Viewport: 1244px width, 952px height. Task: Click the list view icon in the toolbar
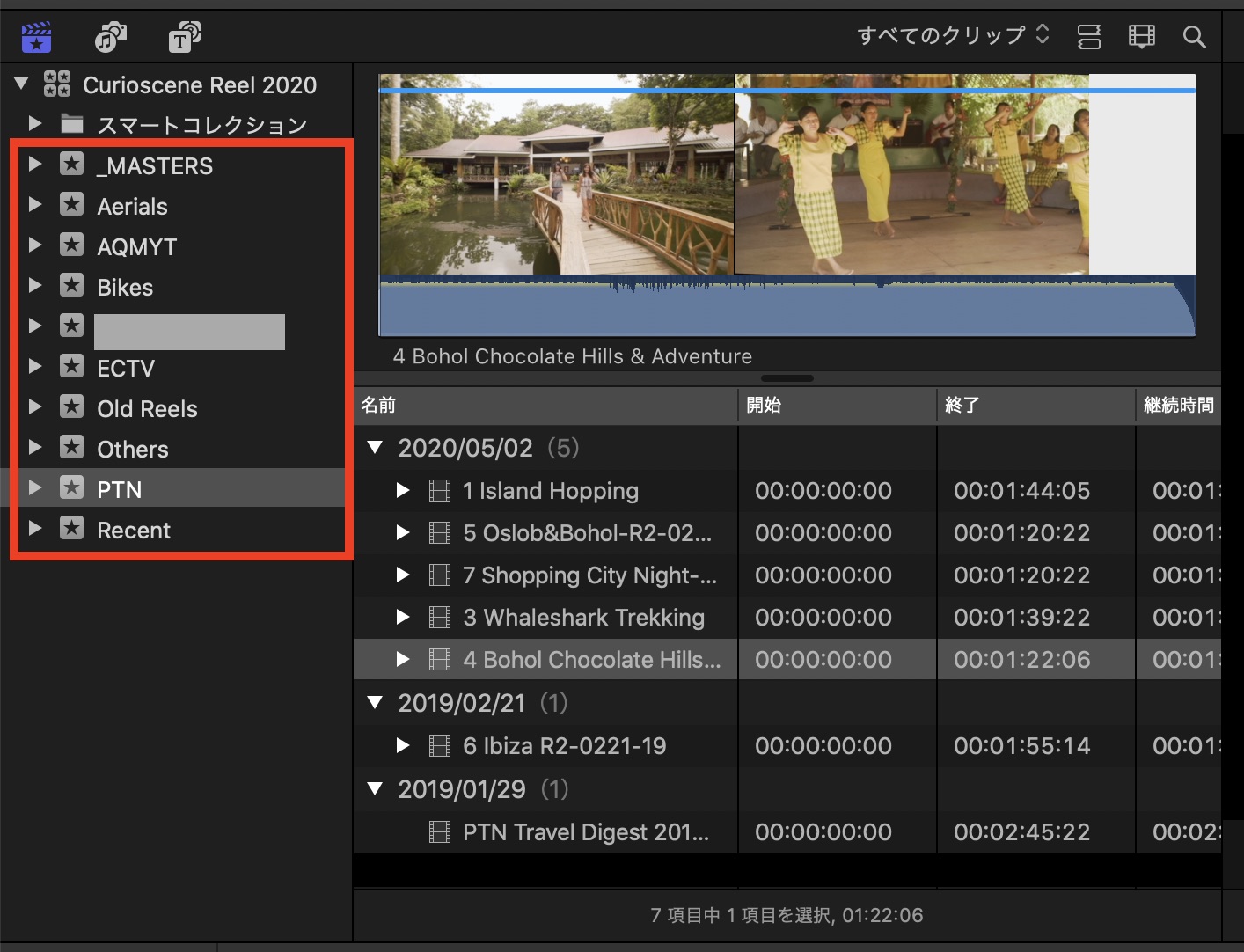[1089, 36]
